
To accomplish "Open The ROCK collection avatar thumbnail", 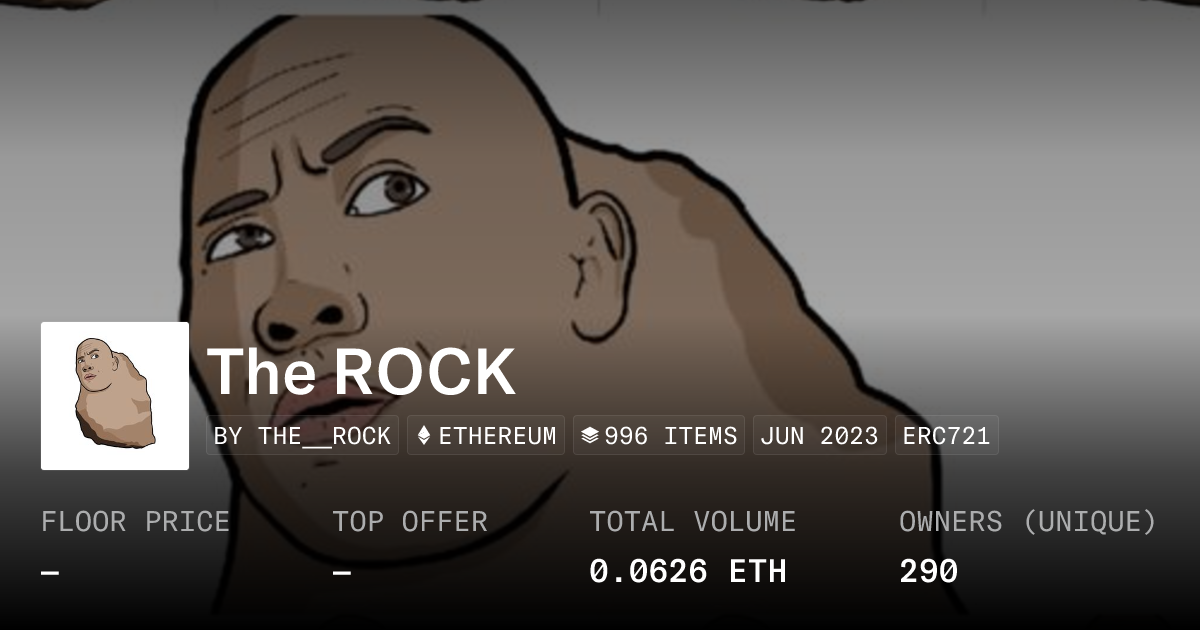I will coord(115,396).
